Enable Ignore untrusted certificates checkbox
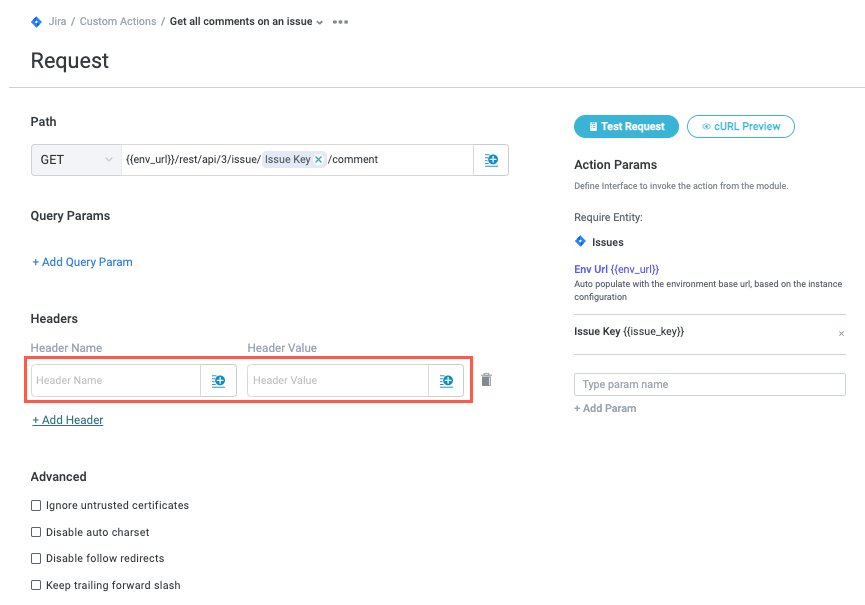 (37, 506)
